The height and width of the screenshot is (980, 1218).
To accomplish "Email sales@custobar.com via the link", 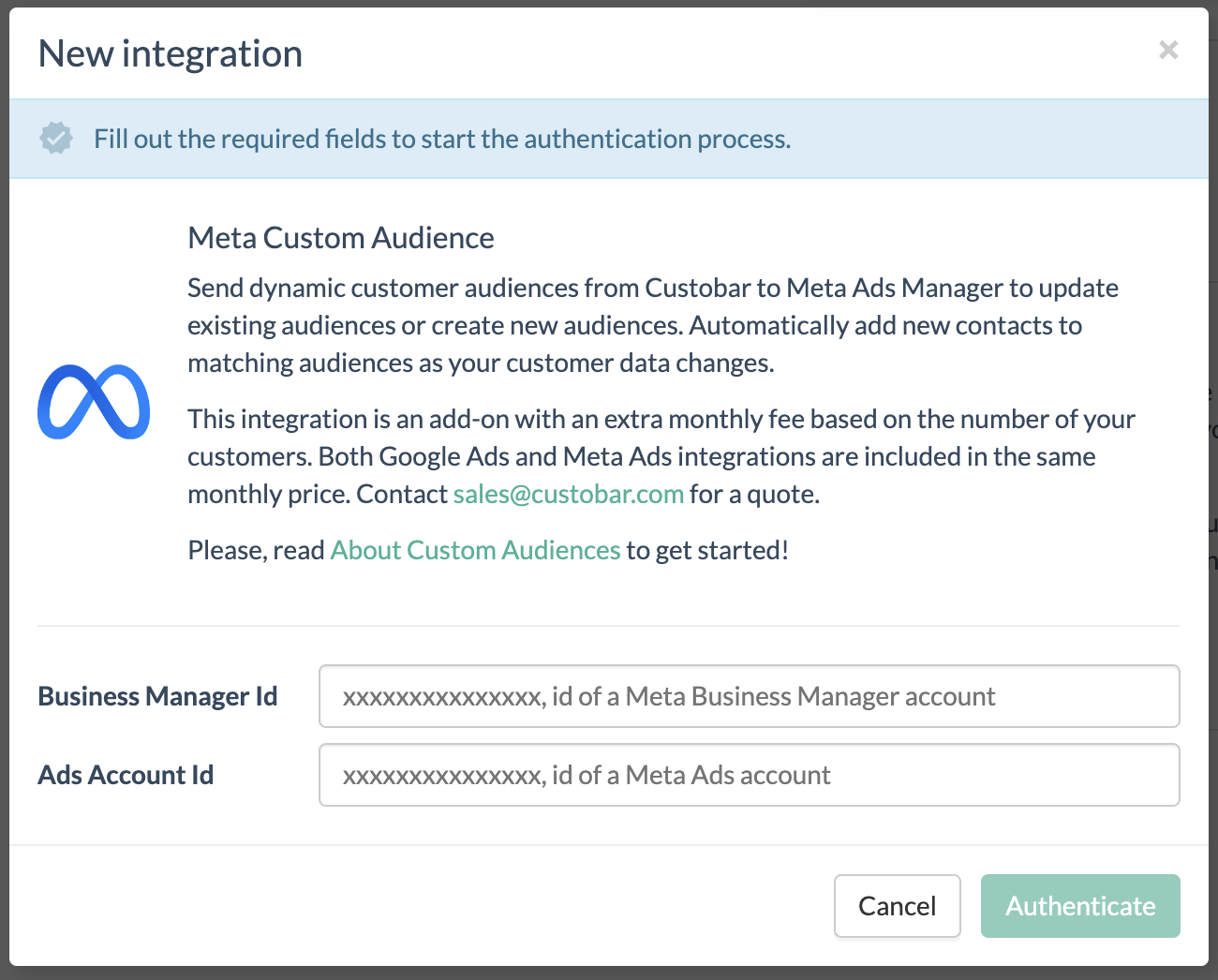I will pyautogui.click(x=568, y=494).
